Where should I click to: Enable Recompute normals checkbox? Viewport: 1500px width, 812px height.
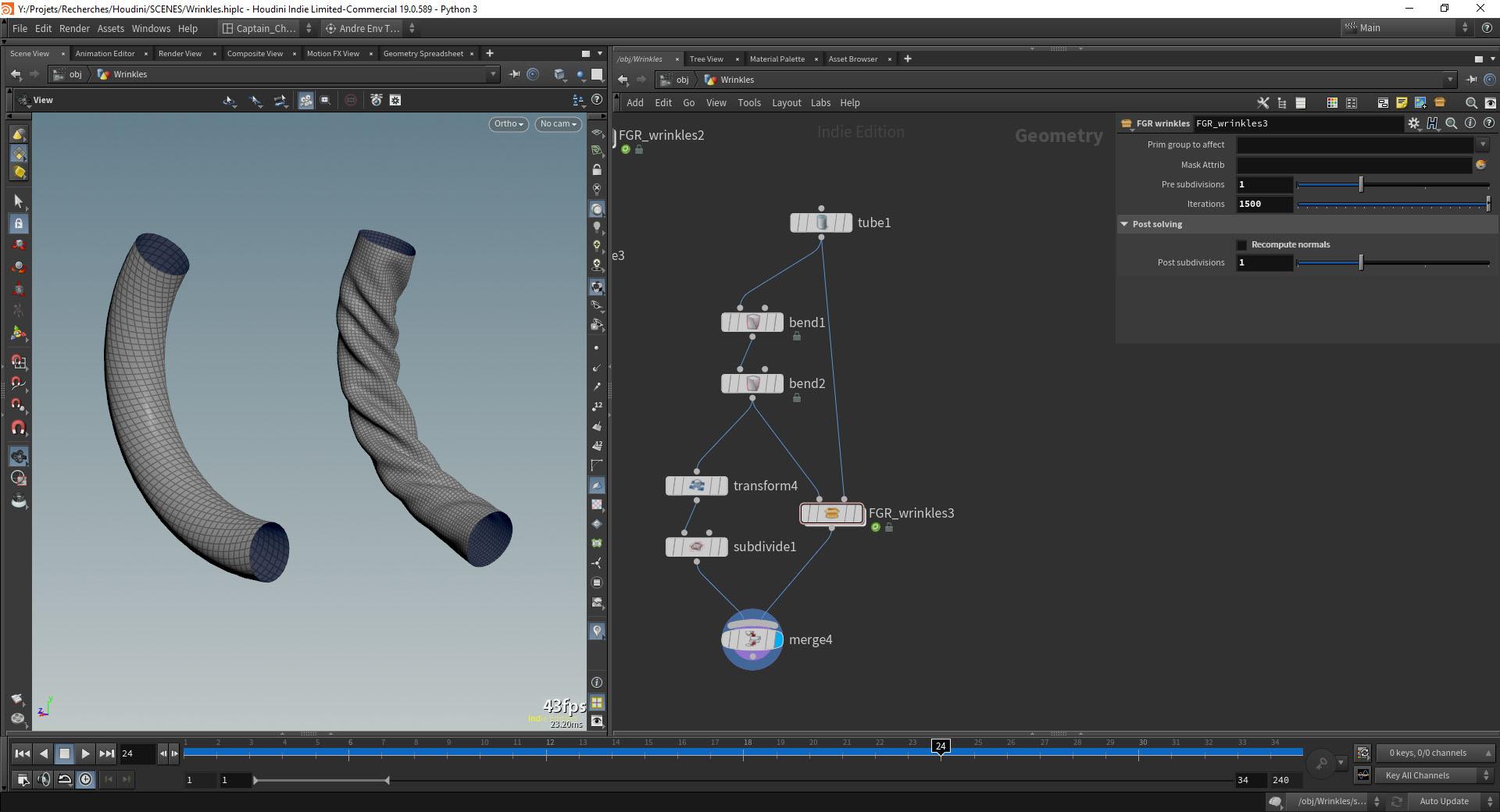(1242, 245)
